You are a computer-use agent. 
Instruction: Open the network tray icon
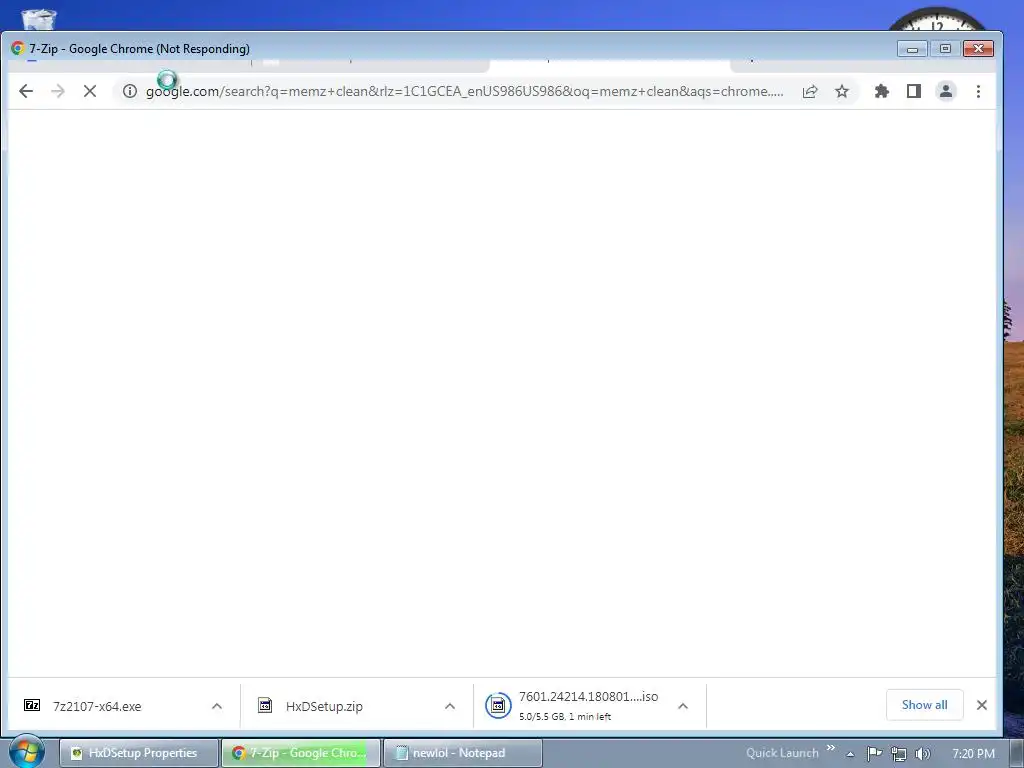899,754
